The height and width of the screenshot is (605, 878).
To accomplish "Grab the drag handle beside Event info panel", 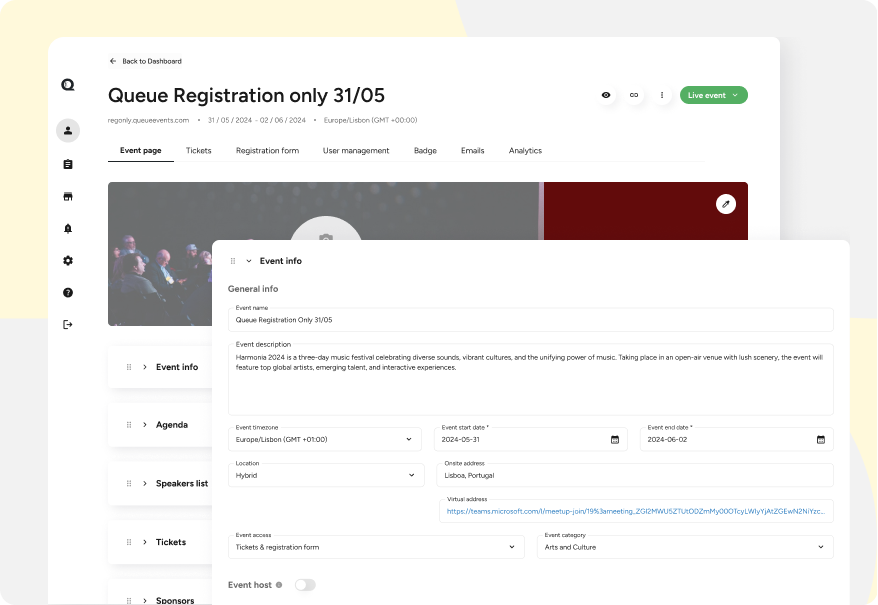I will pos(233,261).
